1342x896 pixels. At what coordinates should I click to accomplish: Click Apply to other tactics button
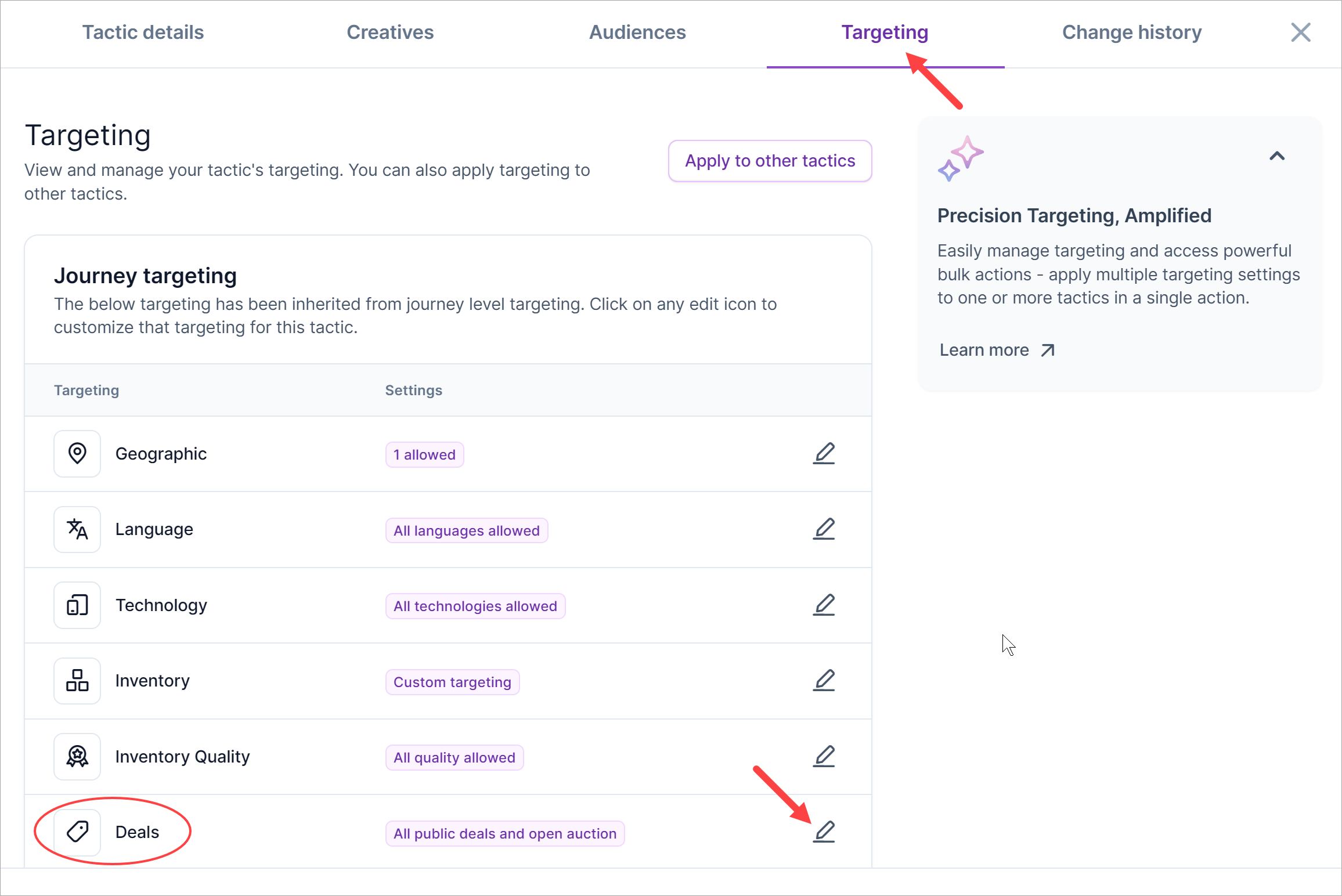770,161
